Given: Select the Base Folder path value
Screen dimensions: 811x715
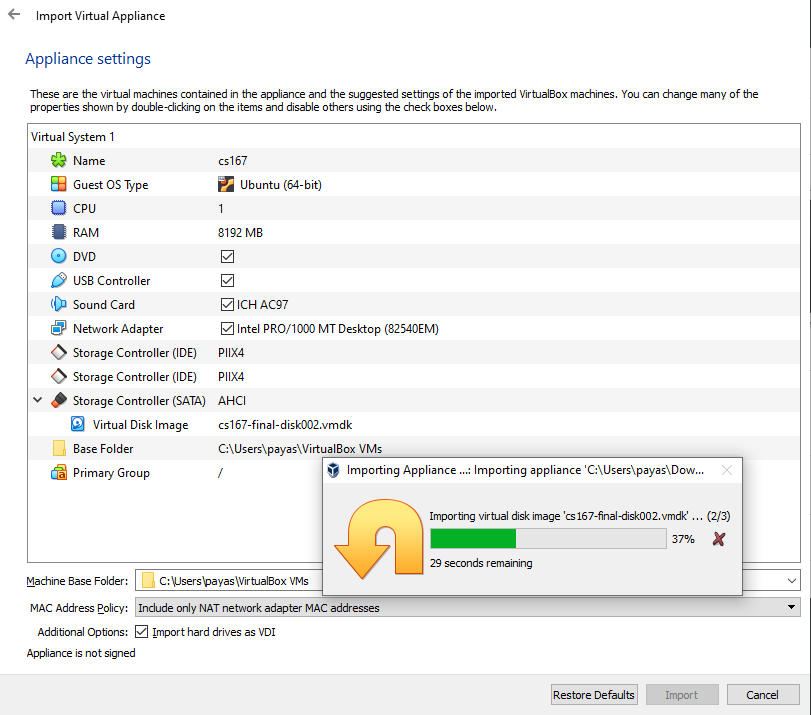Looking at the screenshot, I should 300,449.
